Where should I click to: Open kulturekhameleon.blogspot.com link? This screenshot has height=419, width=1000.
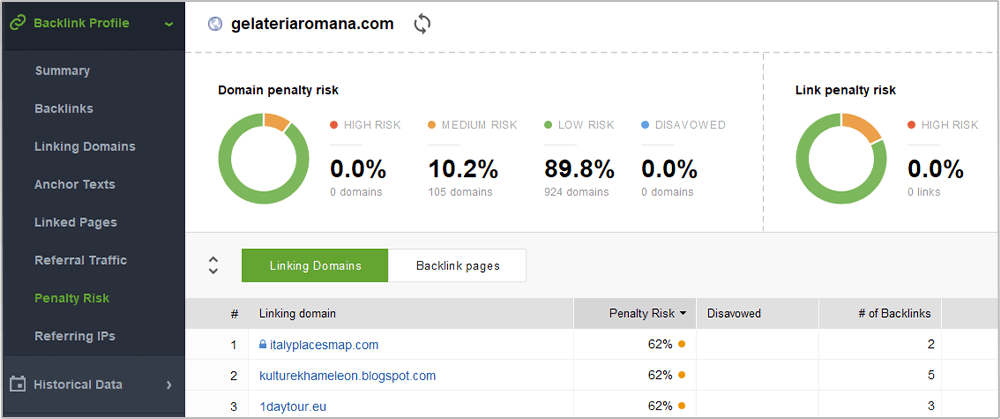pyautogui.click(x=348, y=376)
